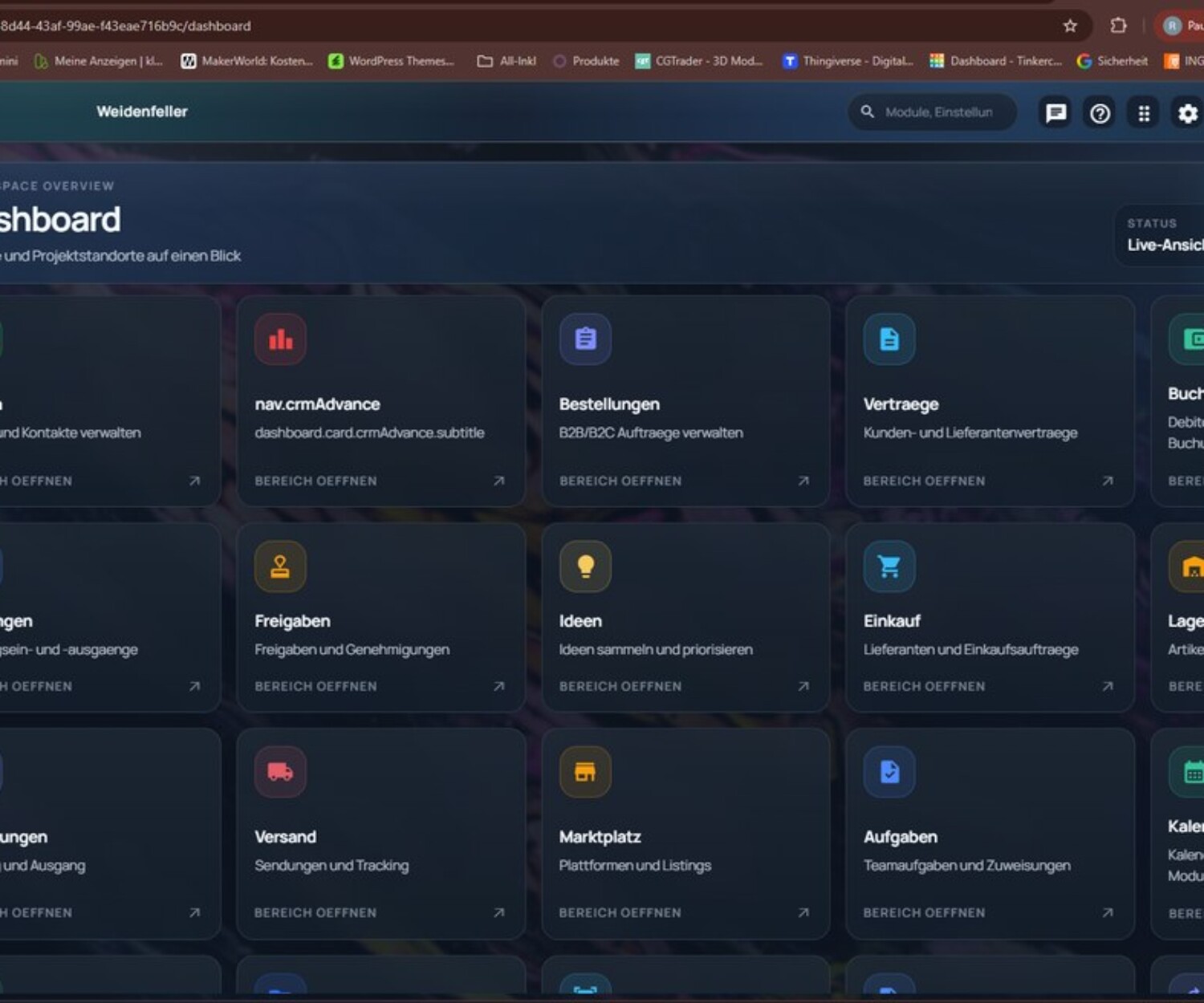Open Versand card arrow link

point(498,912)
